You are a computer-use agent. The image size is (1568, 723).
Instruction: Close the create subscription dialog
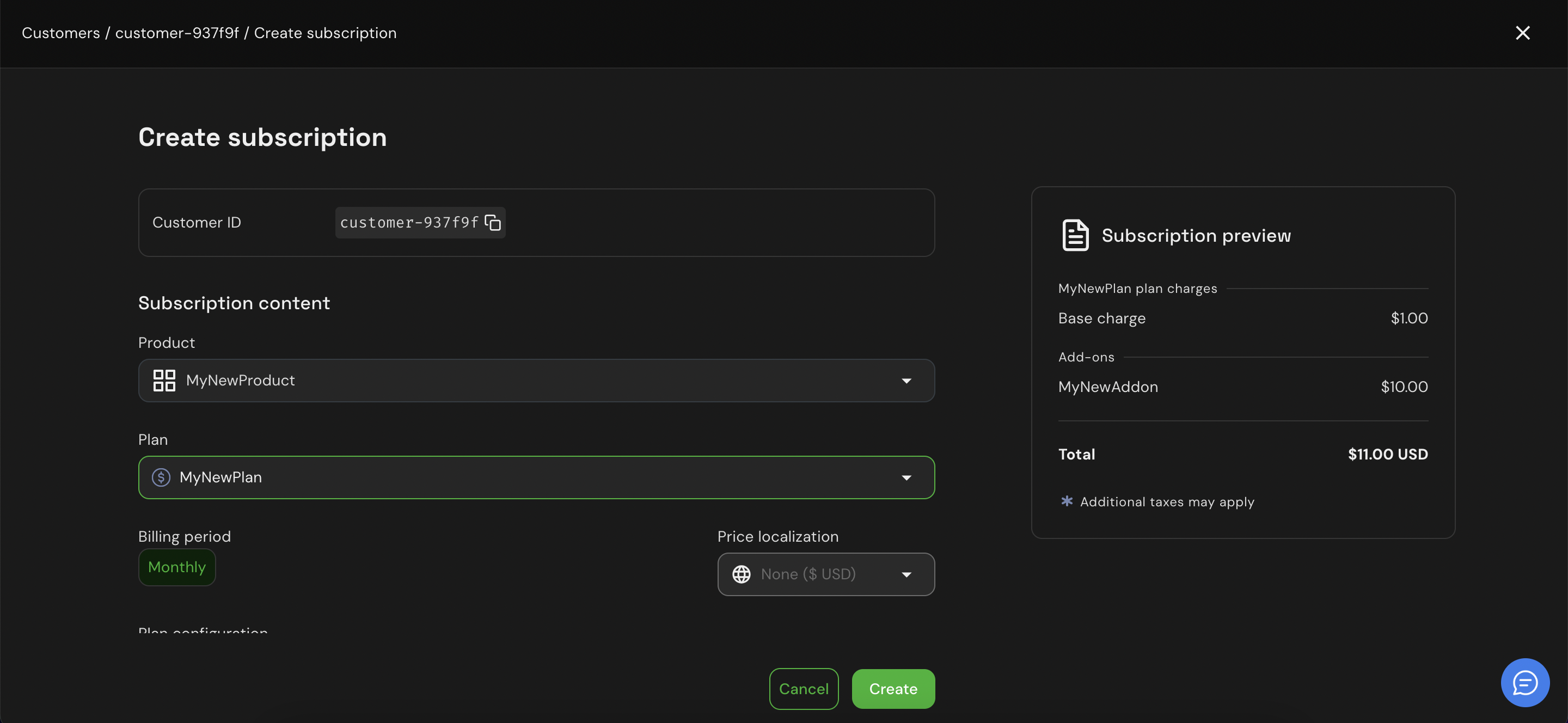(x=1522, y=33)
